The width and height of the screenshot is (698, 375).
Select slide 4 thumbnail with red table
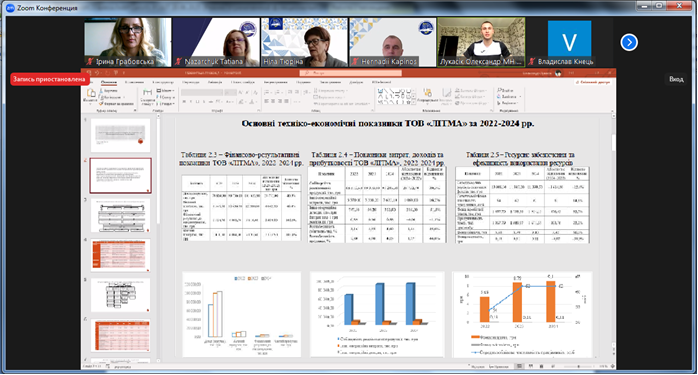tap(120, 255)
